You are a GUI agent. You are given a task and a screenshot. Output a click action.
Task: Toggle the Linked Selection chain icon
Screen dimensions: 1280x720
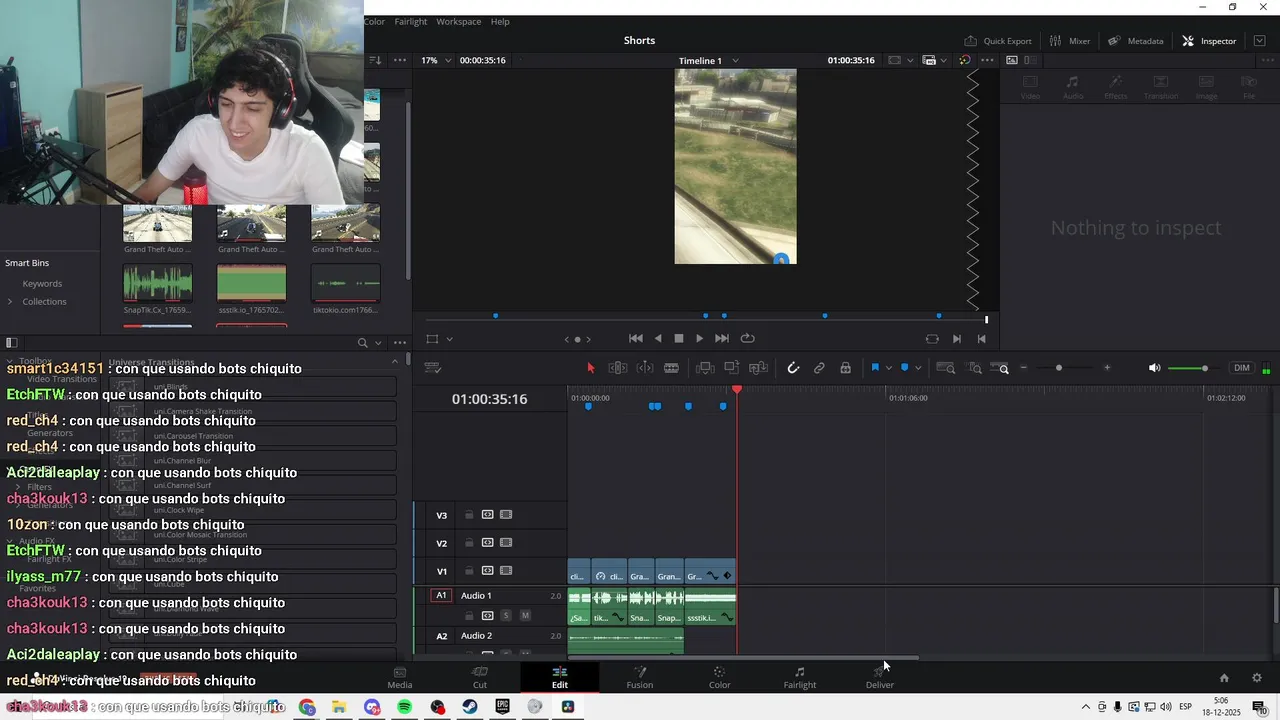click(819, 368)
